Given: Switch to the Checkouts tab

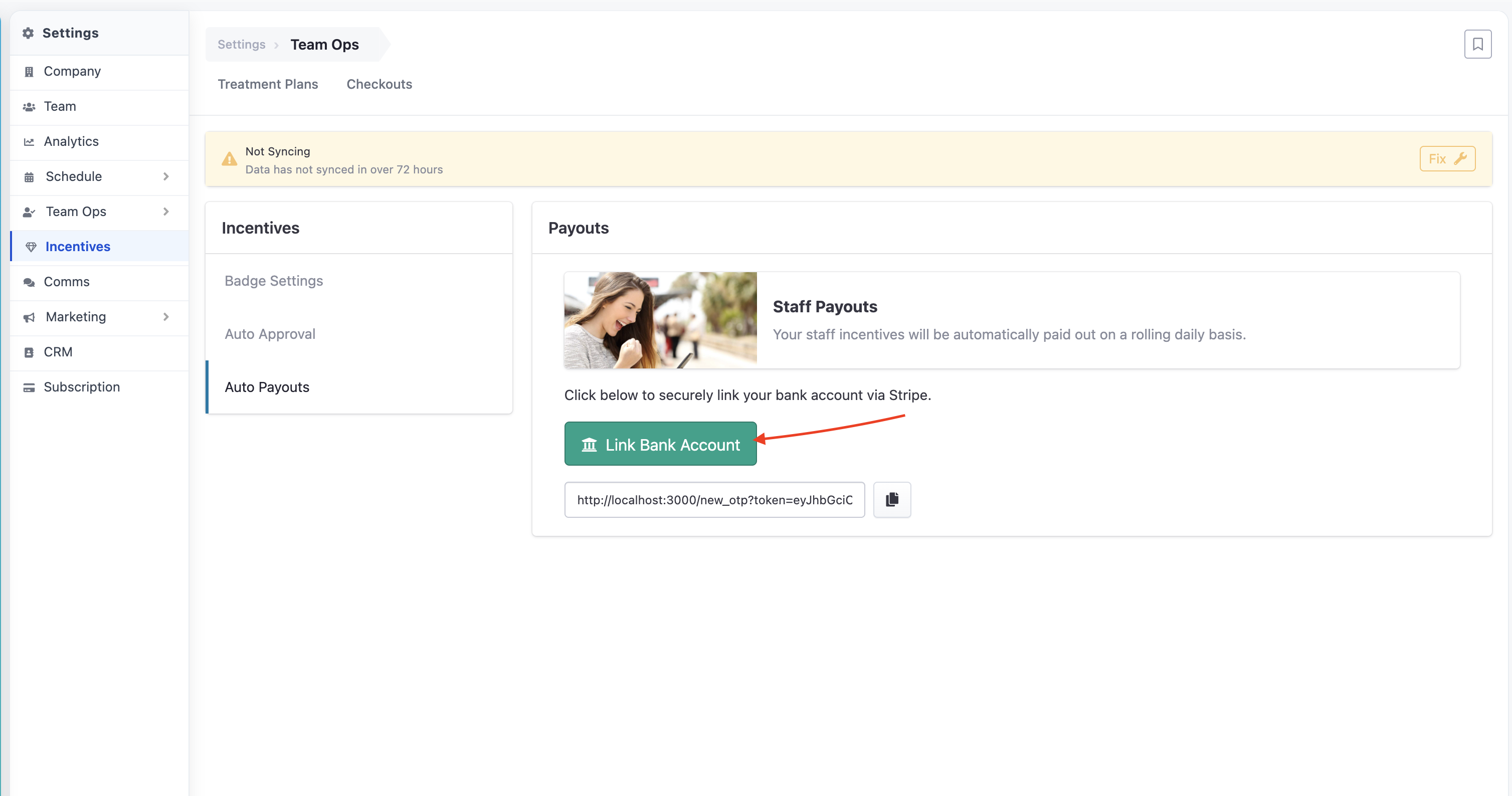Looking at the screenshot, I should (x=379, y=84).
